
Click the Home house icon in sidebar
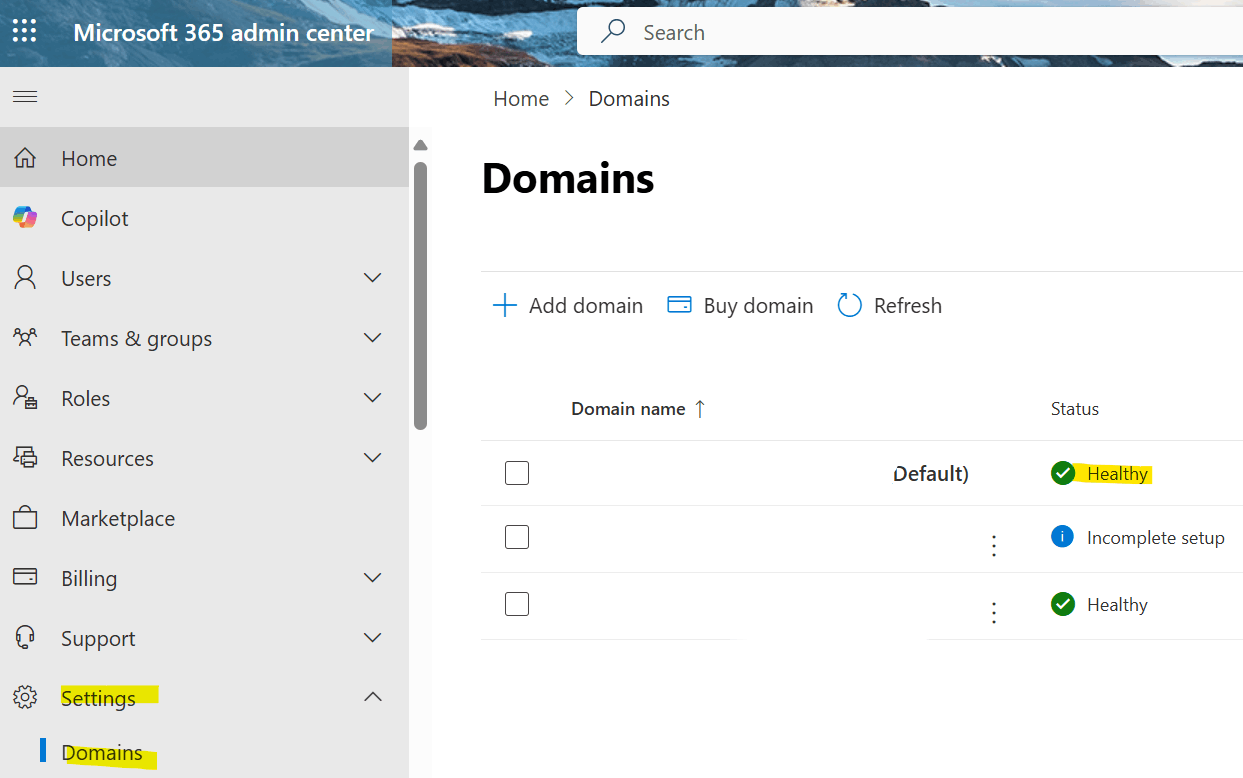25,158
